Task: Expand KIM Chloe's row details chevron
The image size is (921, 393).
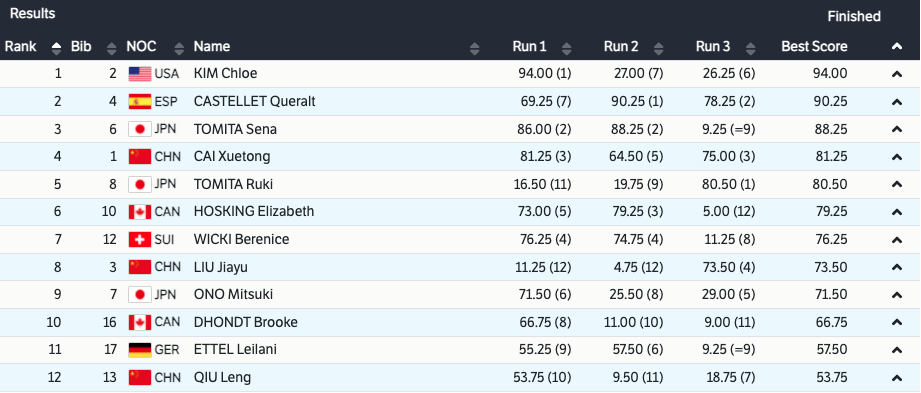Action: (x=896, y=75)
